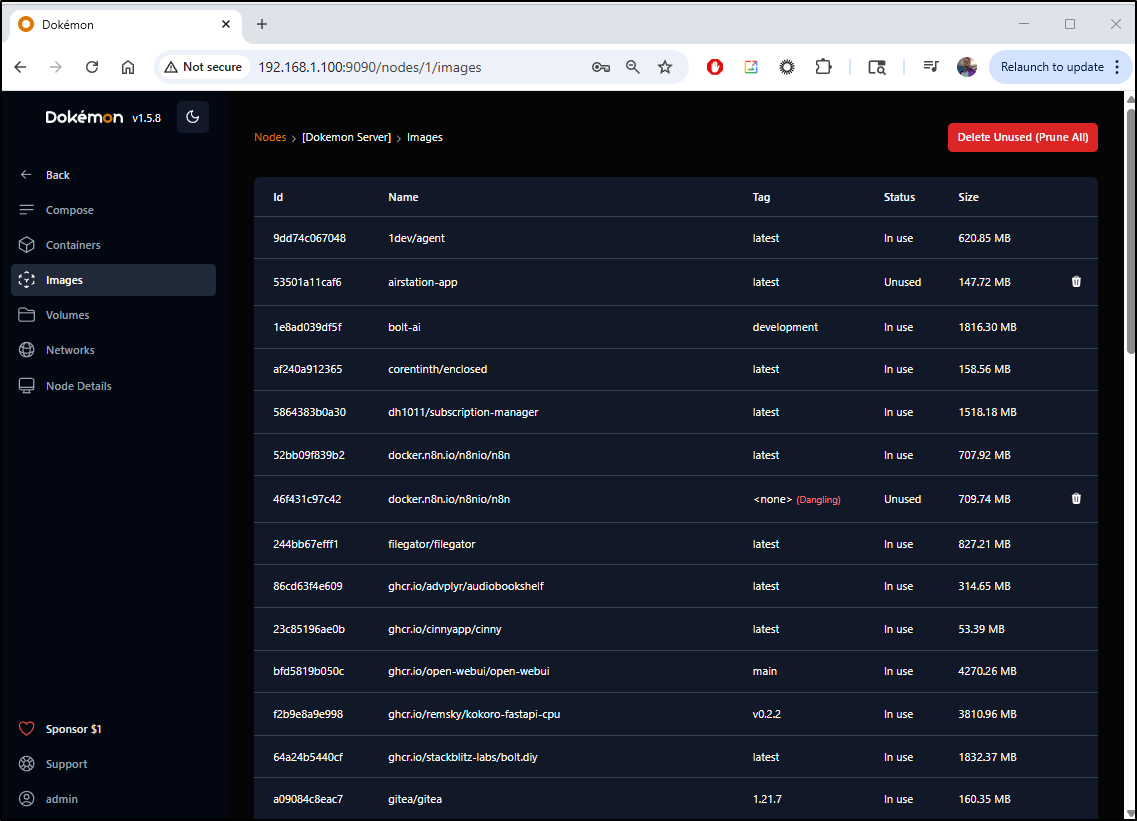The image size is (1137, 821).
Task: Open the Extensions puzzle icon
Action: point(823,67)
